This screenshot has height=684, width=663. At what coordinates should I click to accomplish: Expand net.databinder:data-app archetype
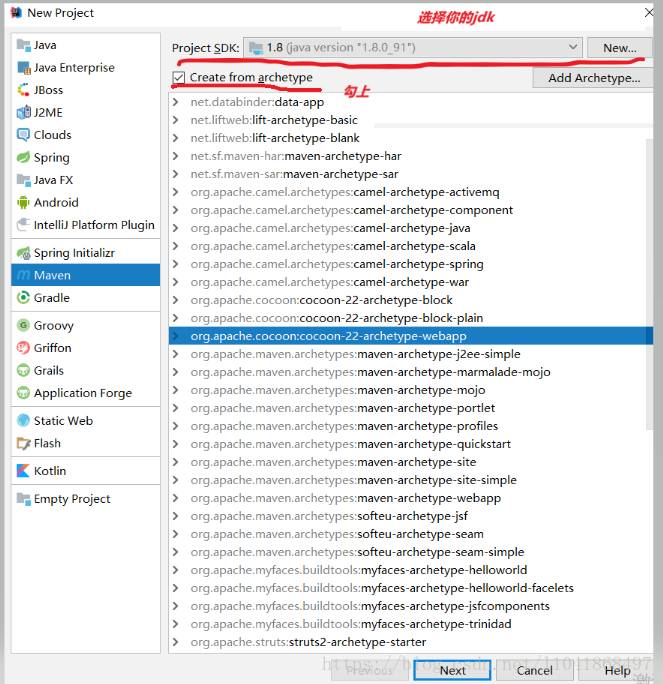(175, 102)
